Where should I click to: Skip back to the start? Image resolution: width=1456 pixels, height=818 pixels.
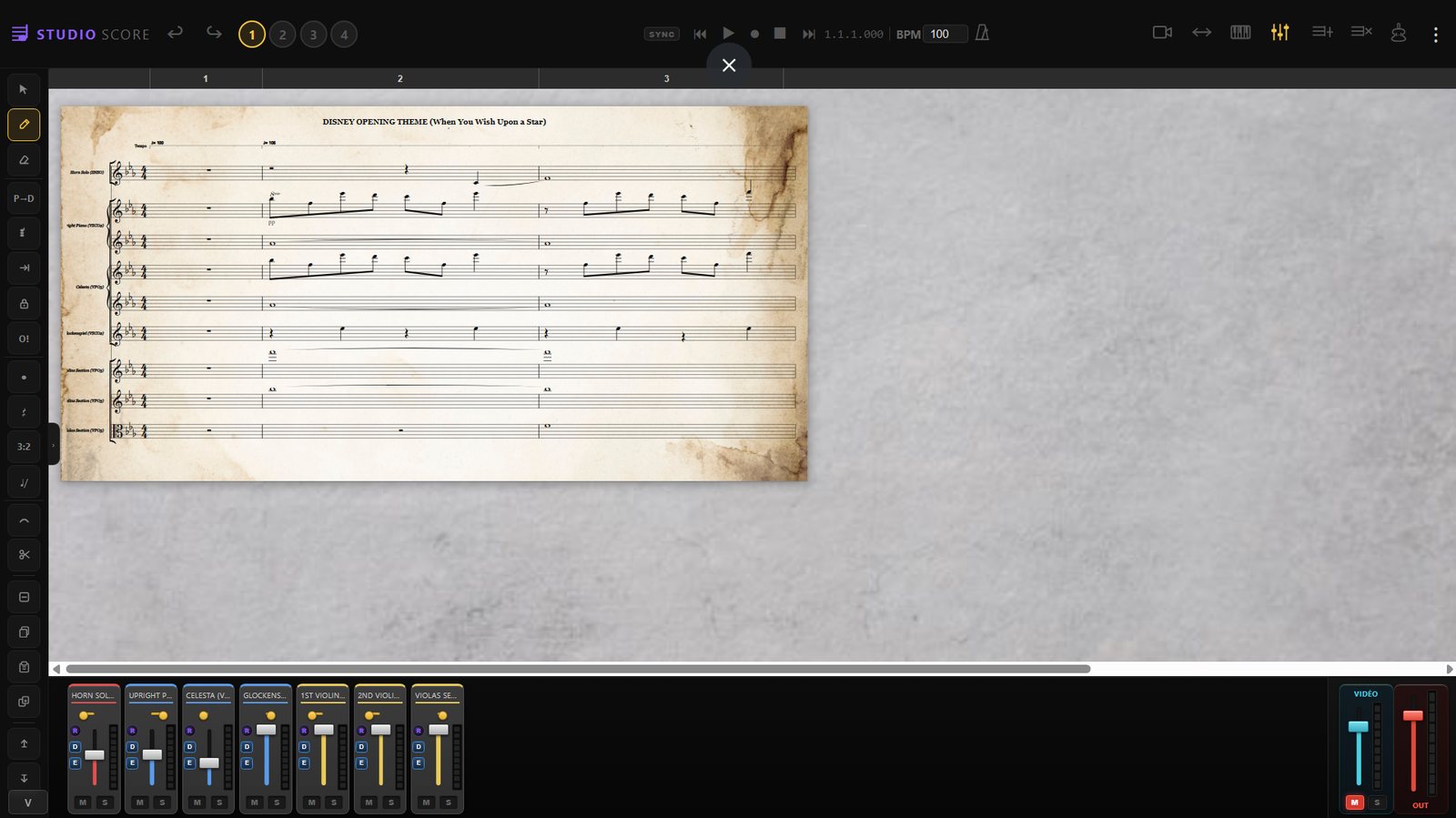click(x=700, y=34)
